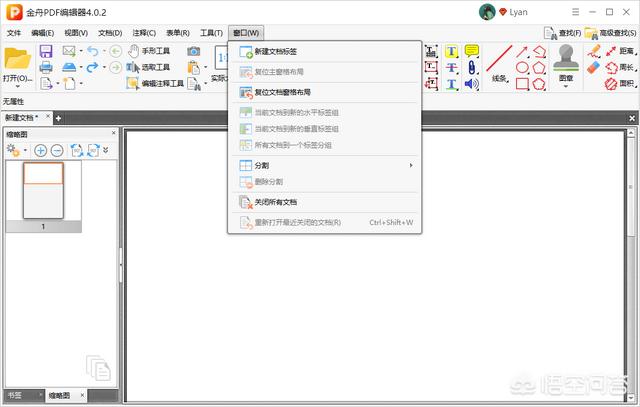Open the View (视图(V)) menu
This screenshot has height=407, width=640.
[x=76, y=33]
